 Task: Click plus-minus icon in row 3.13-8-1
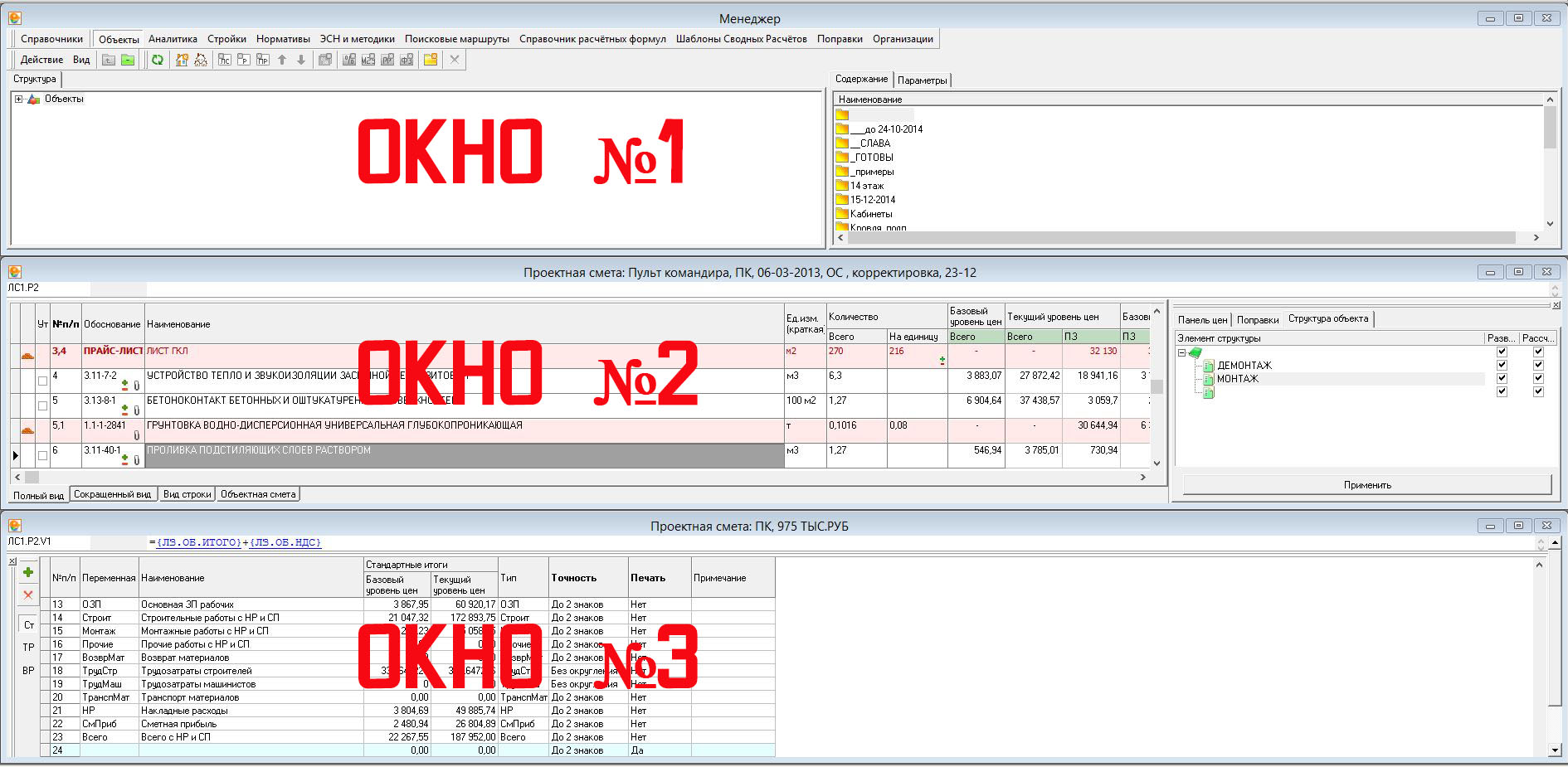(125, 410)
